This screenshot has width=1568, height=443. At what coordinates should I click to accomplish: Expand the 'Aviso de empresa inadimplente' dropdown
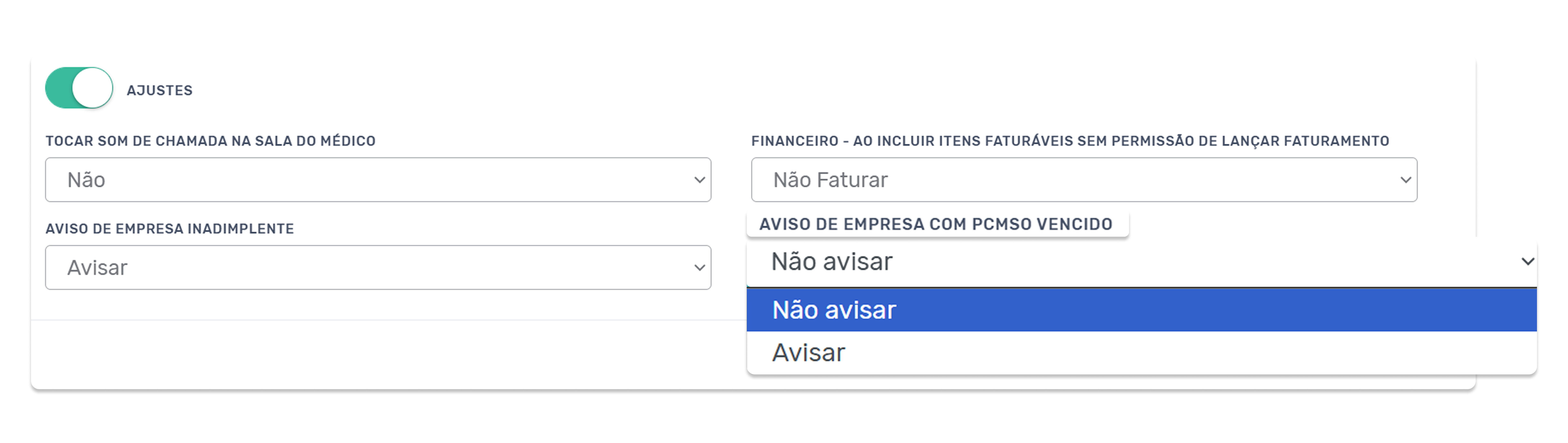click(377, 267)
